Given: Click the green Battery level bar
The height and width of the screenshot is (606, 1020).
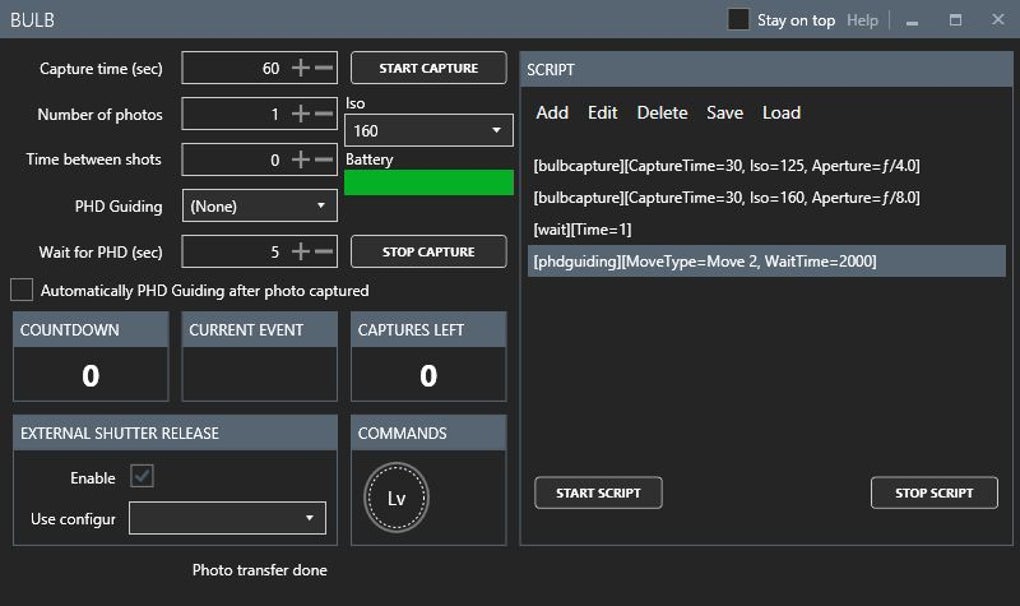Looking at the screenshot, I should pos(429,182).
